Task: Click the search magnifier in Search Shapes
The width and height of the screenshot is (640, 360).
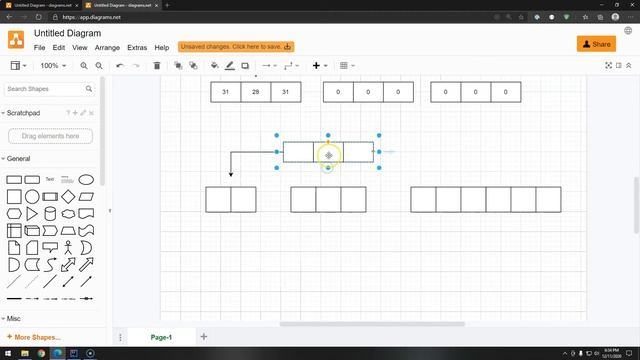Action: (x=89, y=89)
